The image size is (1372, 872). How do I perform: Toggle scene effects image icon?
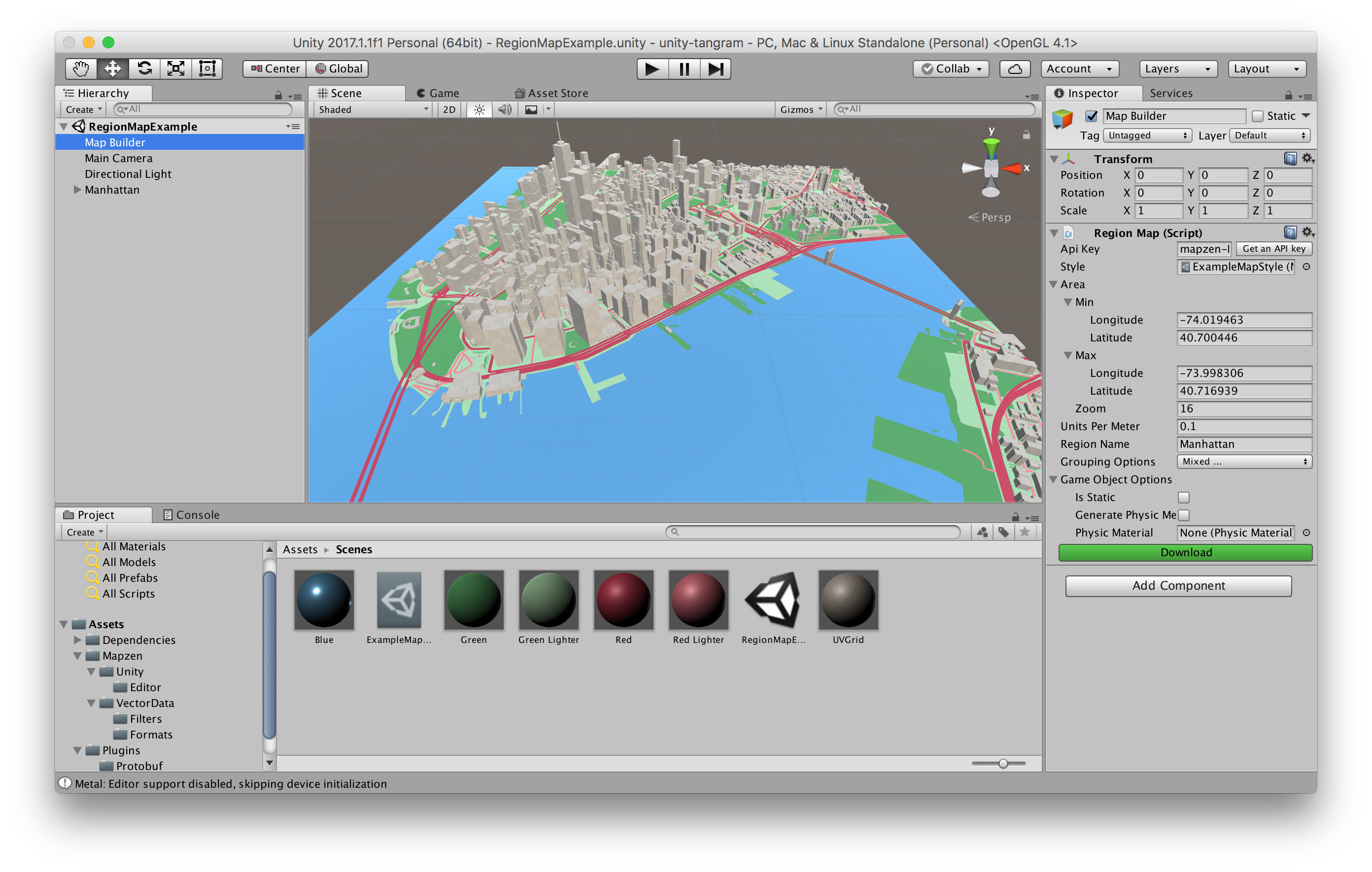(x=531, y=109)
